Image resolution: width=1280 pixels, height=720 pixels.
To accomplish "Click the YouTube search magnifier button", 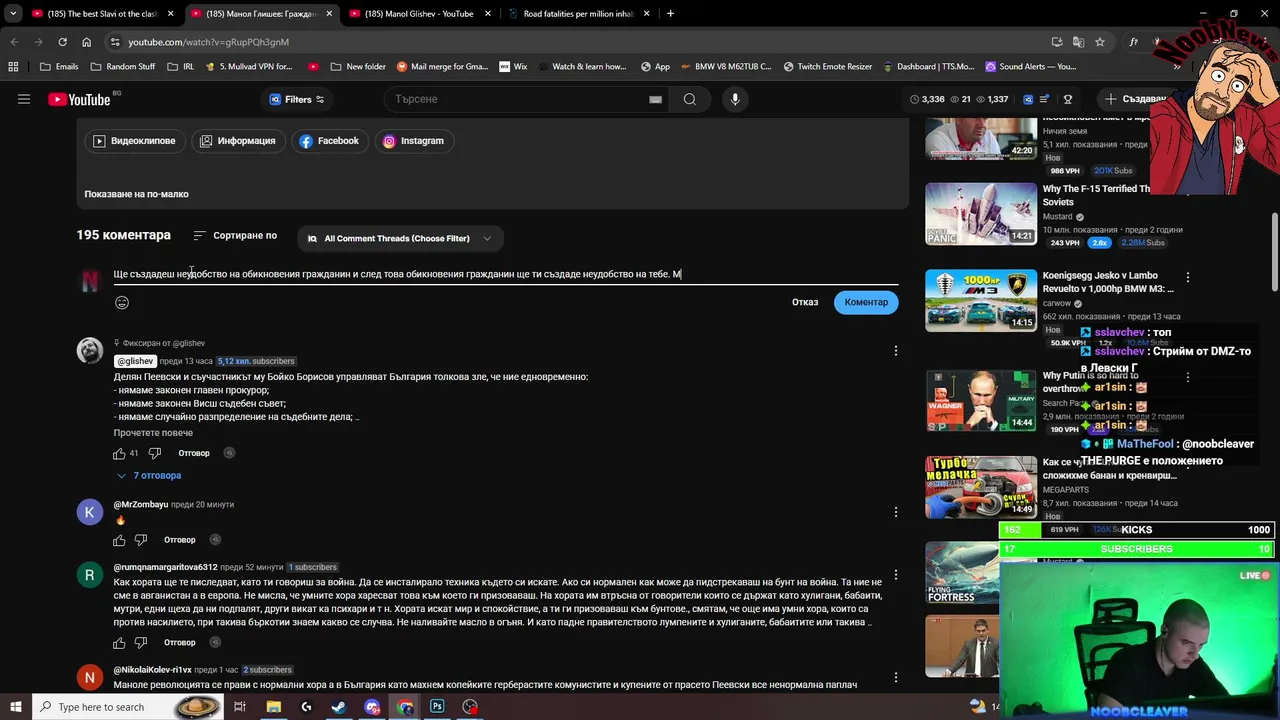I will (x=689, y=99).
